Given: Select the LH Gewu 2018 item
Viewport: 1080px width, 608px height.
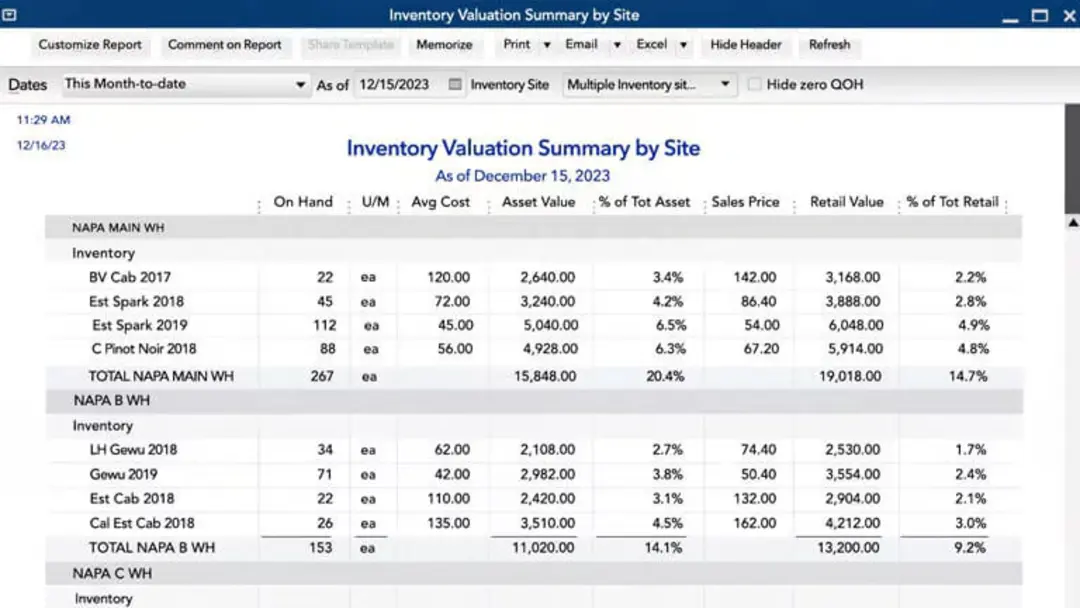Looking at the screenshot, I should point(134,450).
